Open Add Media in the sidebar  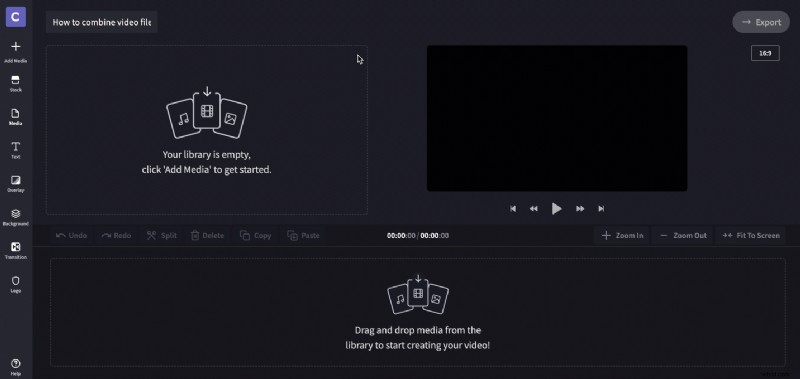pyautogui.click(x=16, y=52)
